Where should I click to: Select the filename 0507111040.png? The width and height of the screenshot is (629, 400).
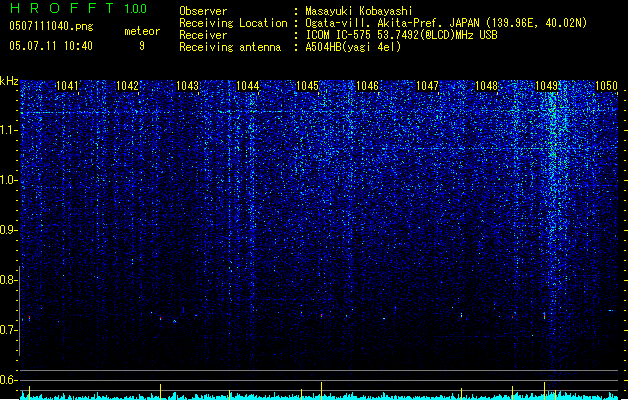(51, 26)
